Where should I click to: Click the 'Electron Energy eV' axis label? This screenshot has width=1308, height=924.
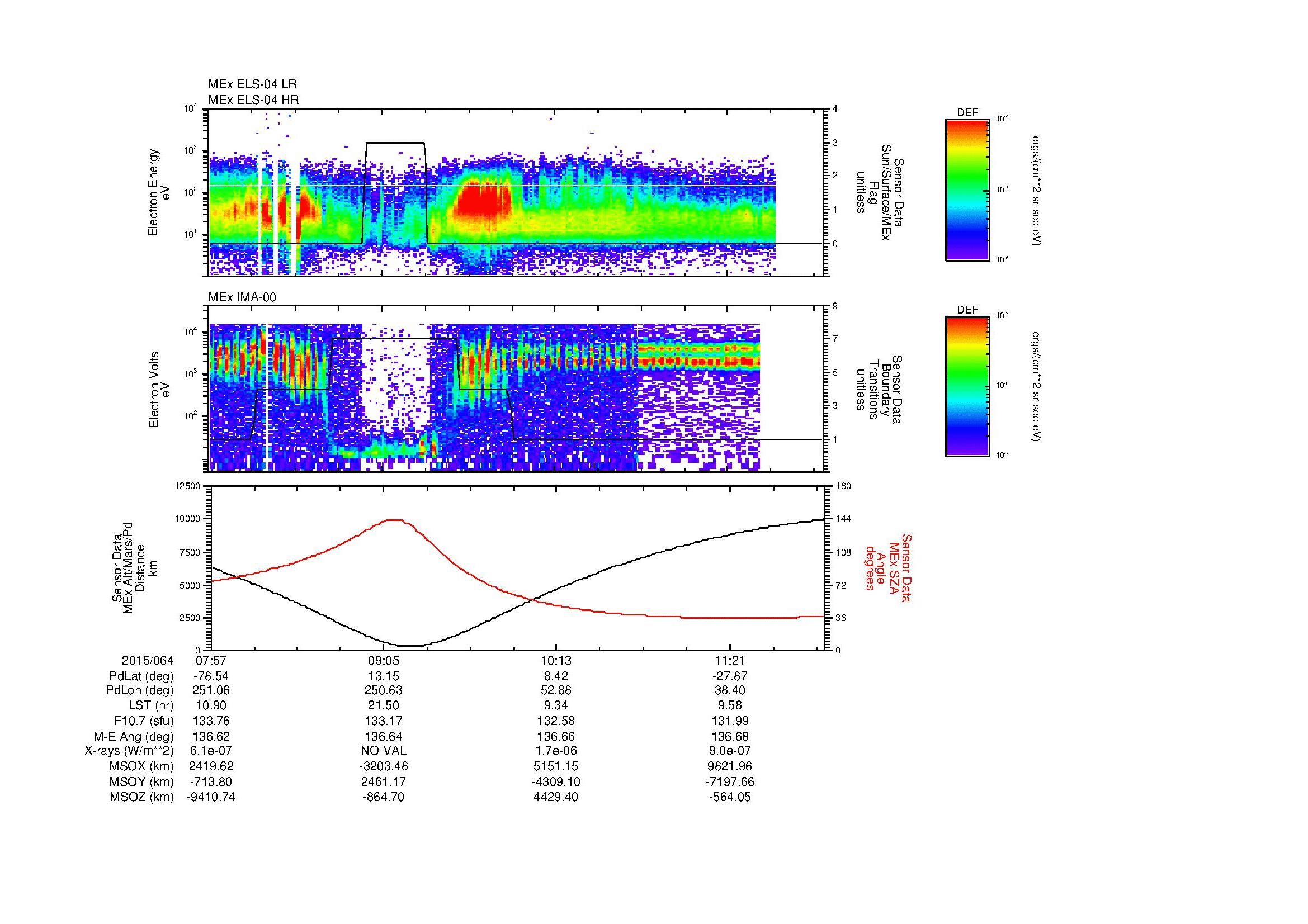tap(159, 192)
